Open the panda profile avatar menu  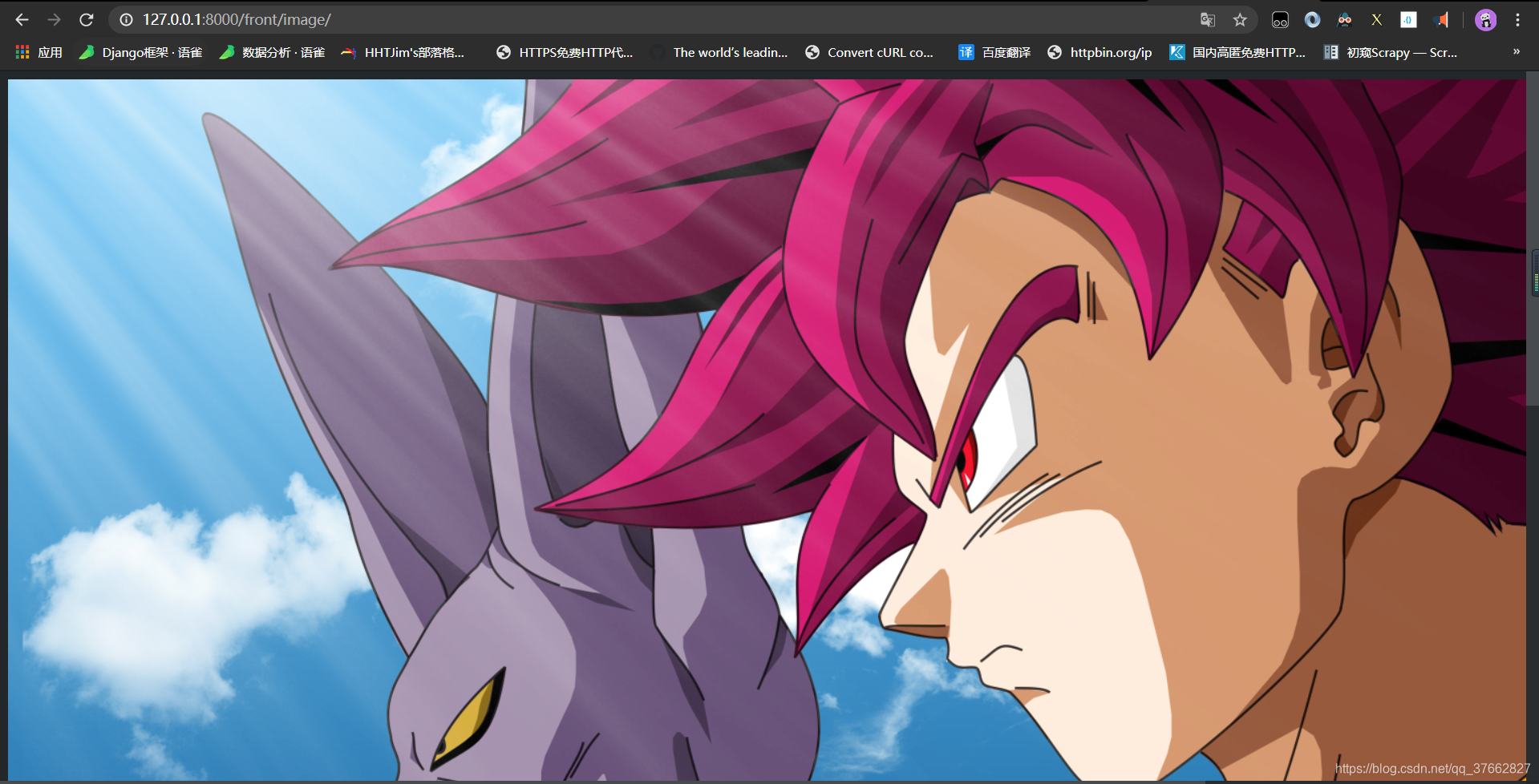(x=1485, y=19)
